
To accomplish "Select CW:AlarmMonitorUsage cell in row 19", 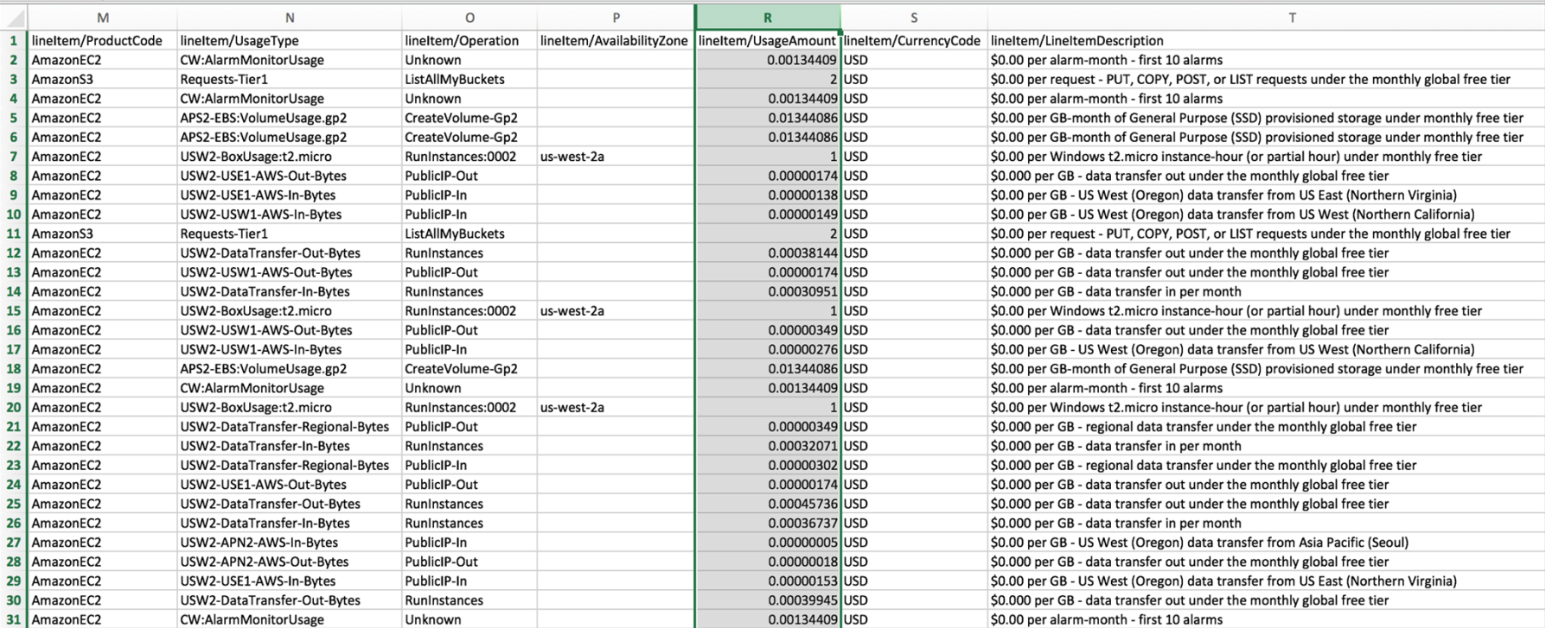I will pyautogui.click(x=289, y=388).
